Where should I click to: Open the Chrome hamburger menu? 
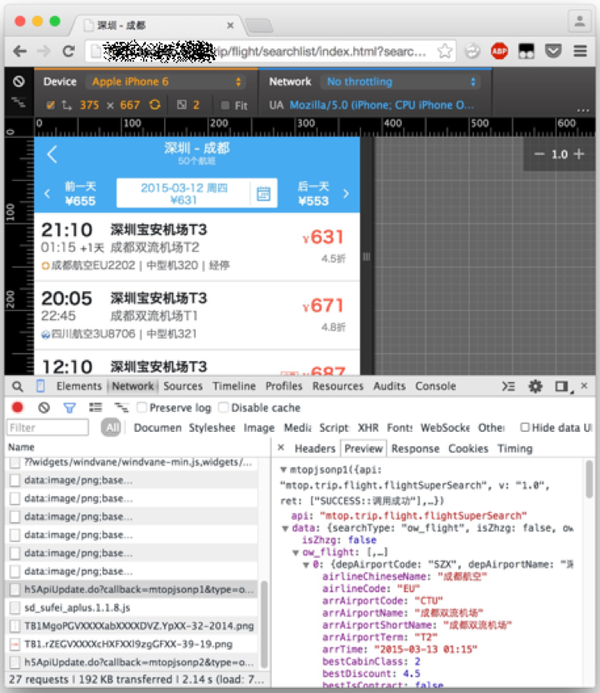(x=580, y=51)
